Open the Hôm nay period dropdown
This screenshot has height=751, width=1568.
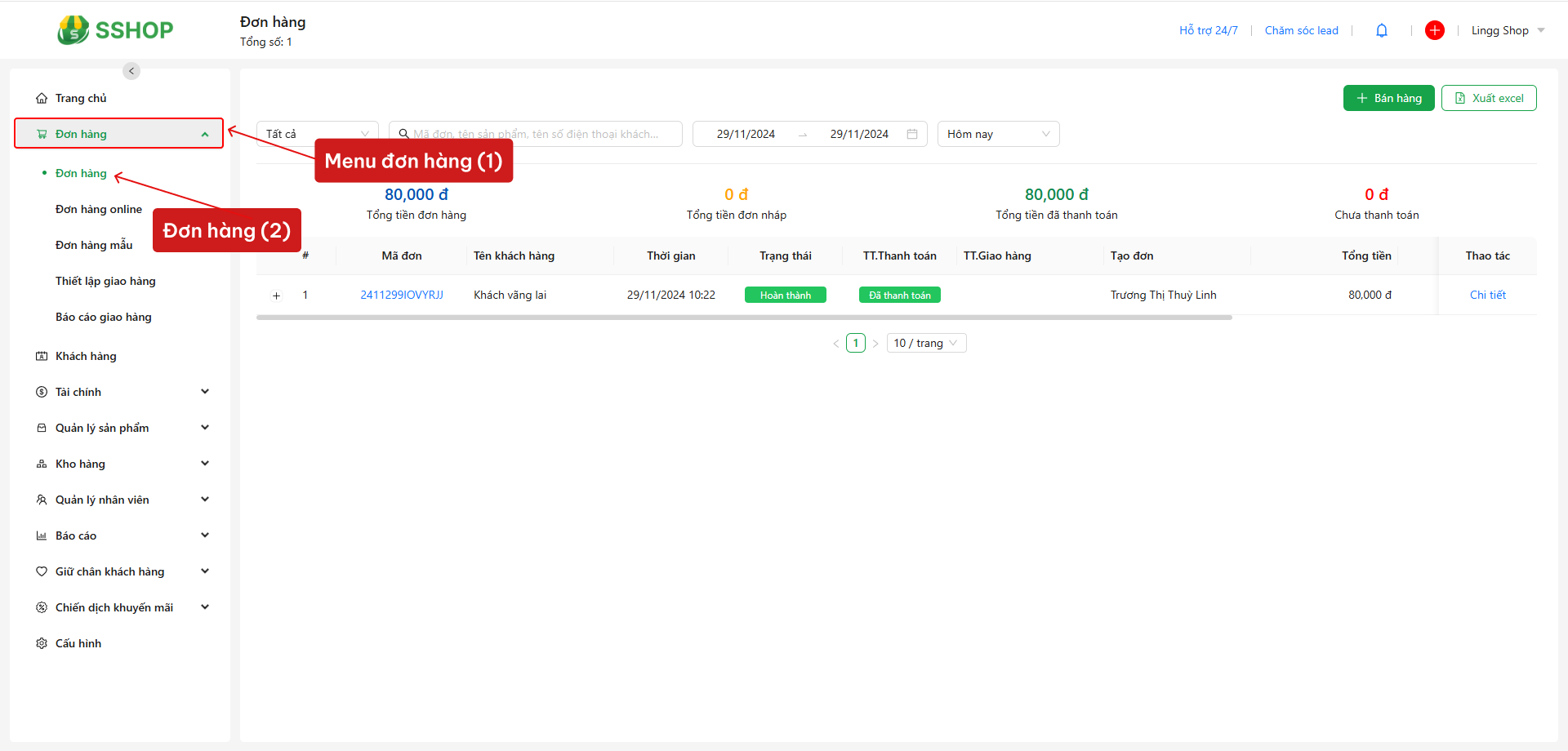click(999, 134)
